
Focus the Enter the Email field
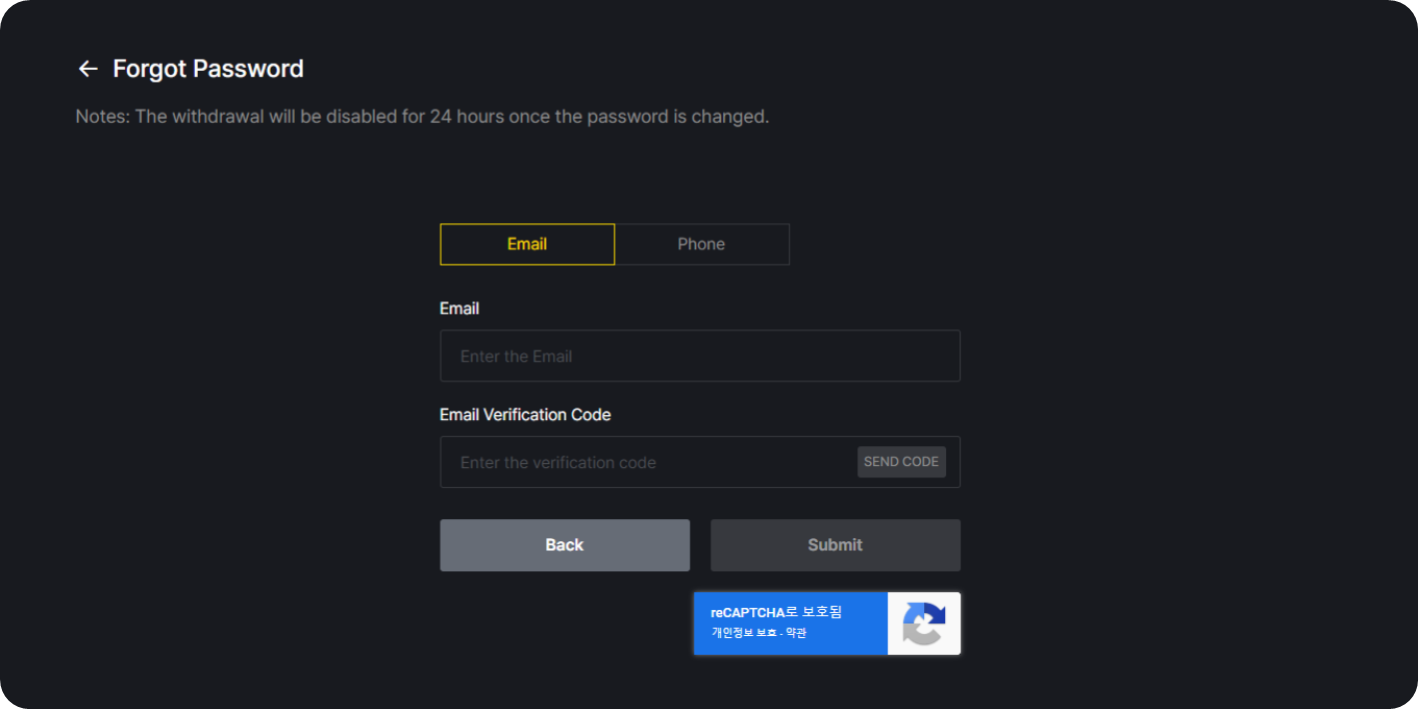(700, 356)
